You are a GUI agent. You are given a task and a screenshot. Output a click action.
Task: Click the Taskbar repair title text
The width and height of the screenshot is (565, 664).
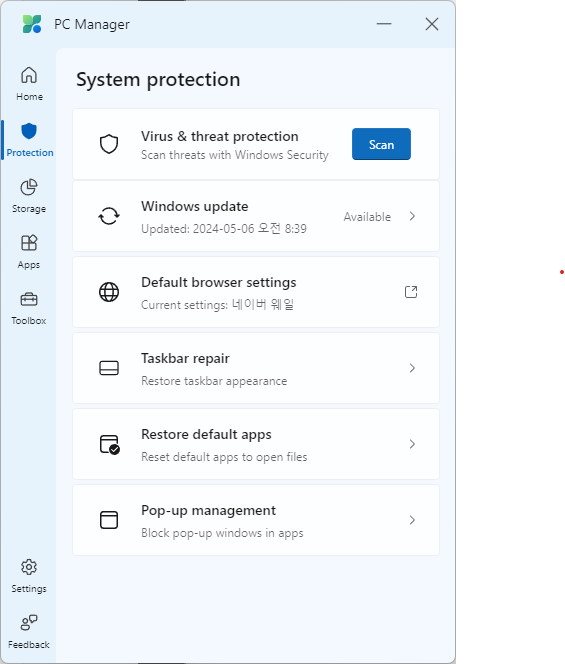click(185, 358)
